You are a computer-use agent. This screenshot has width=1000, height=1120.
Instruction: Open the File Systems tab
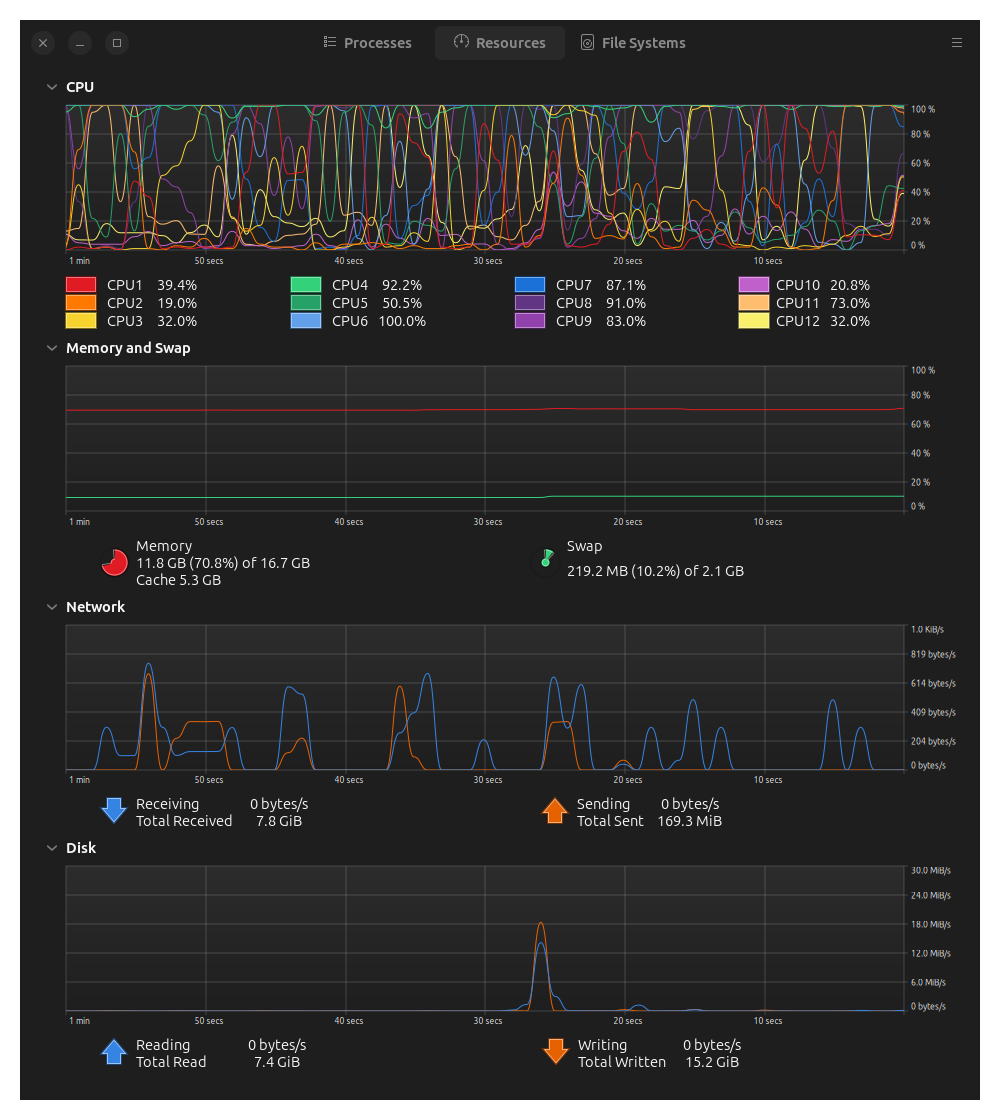633,43
